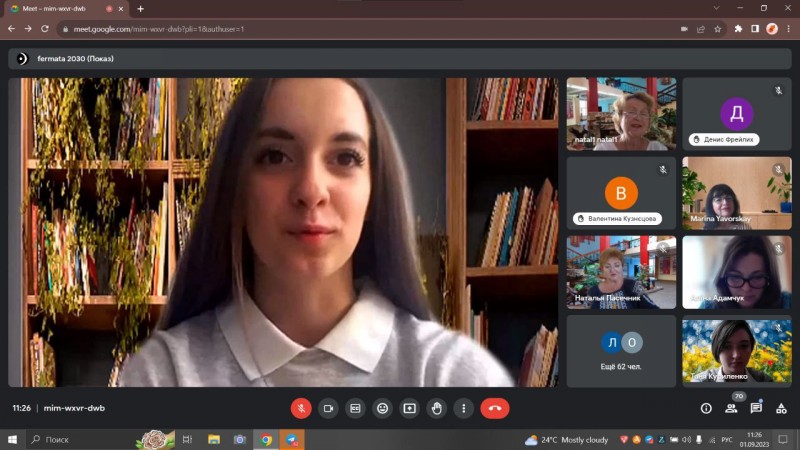Show the participants list (70)

click(x=731, y=408)
